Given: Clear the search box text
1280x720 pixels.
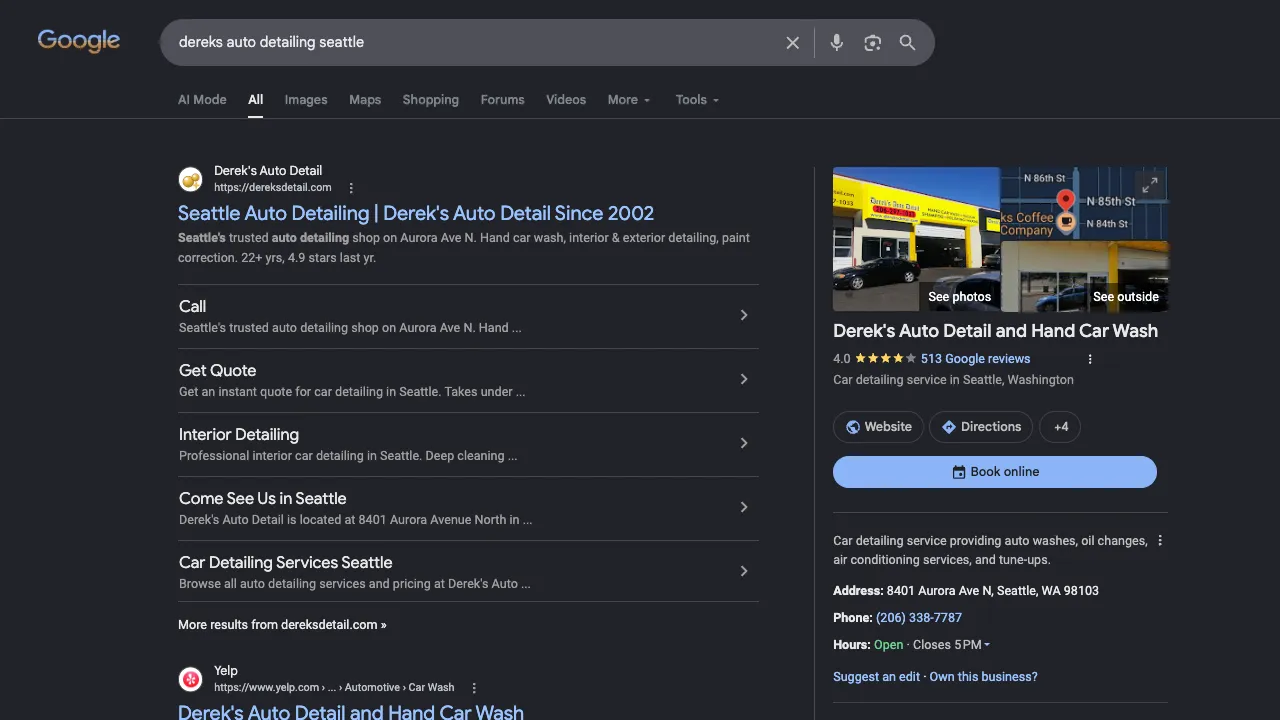Looking at the screenshot, I should pyautogui.click(x=793, y=43).
